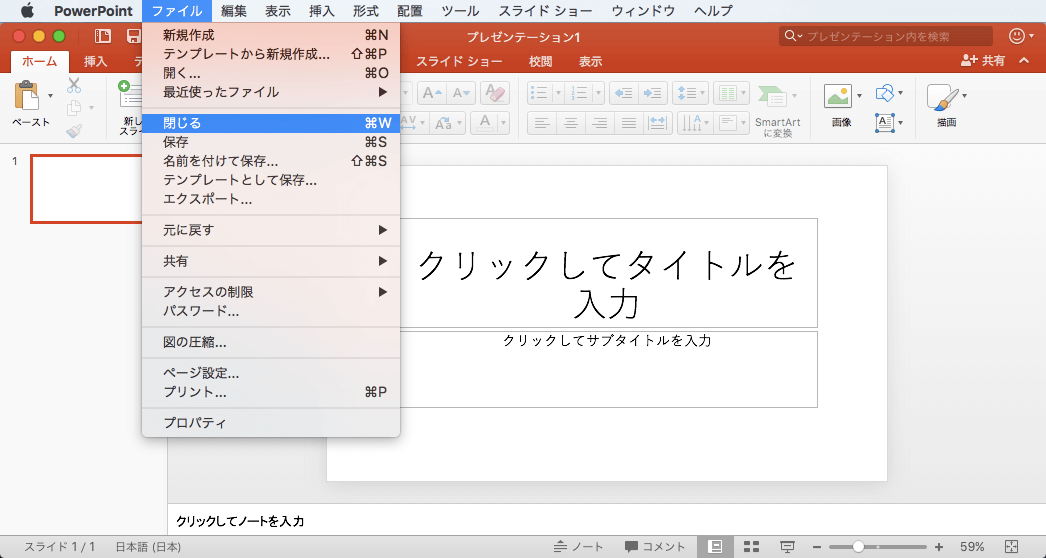The width and height of the screenshot is (1046, 558).
Task: Select 閉じる in File menu
Action: tap(271, 123)
